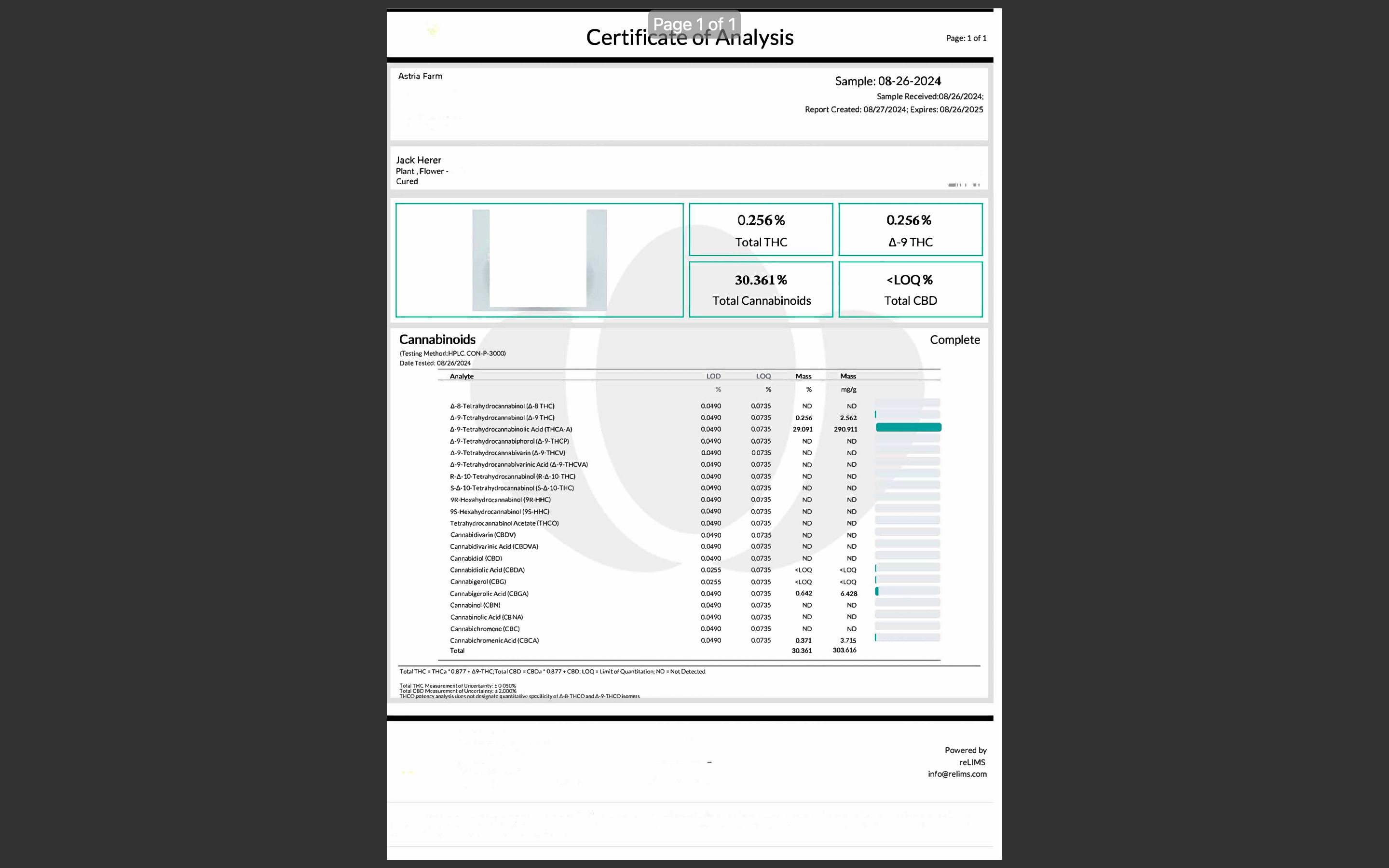
Task: Click the Total Cannabinoids 30.361% box
Action: pos(761,289)
